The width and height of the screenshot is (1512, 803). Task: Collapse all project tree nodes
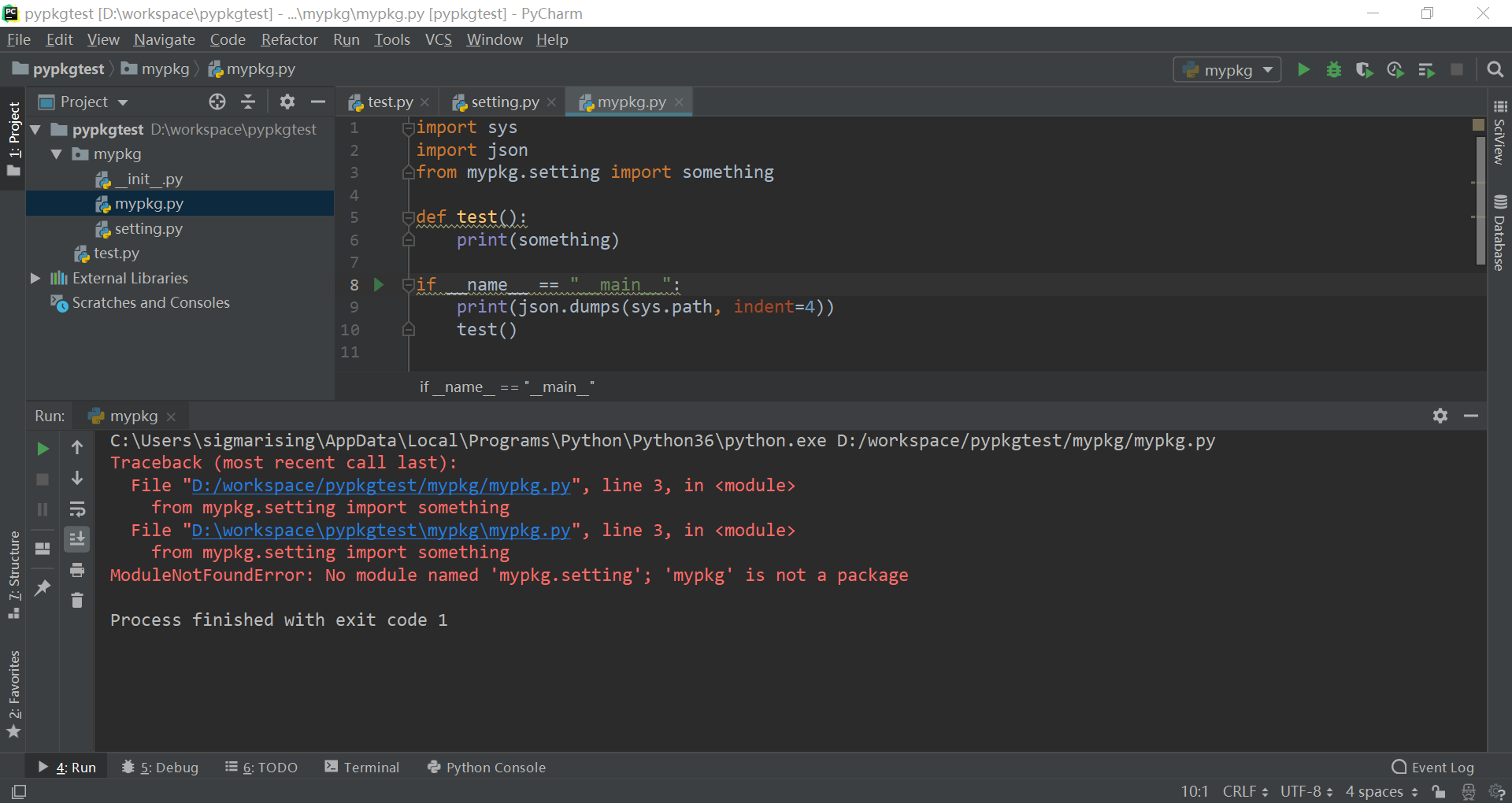pos(248,102)
